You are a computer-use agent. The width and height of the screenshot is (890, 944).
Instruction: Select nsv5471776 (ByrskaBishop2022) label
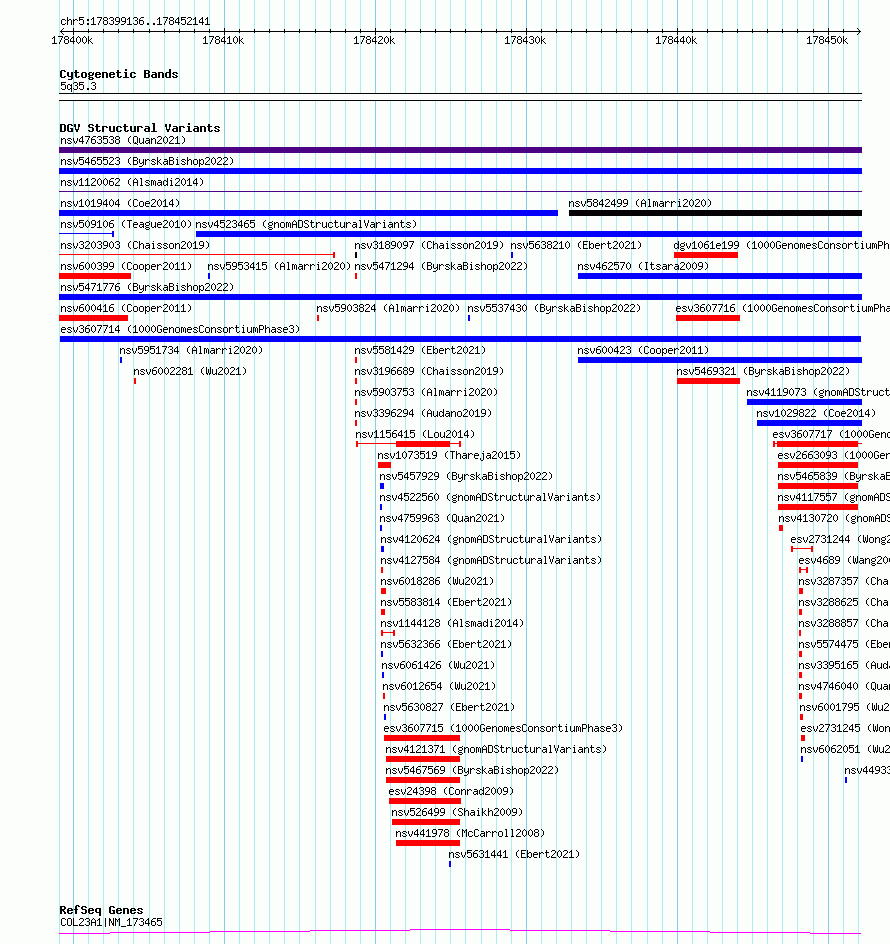tap(147, 287)
